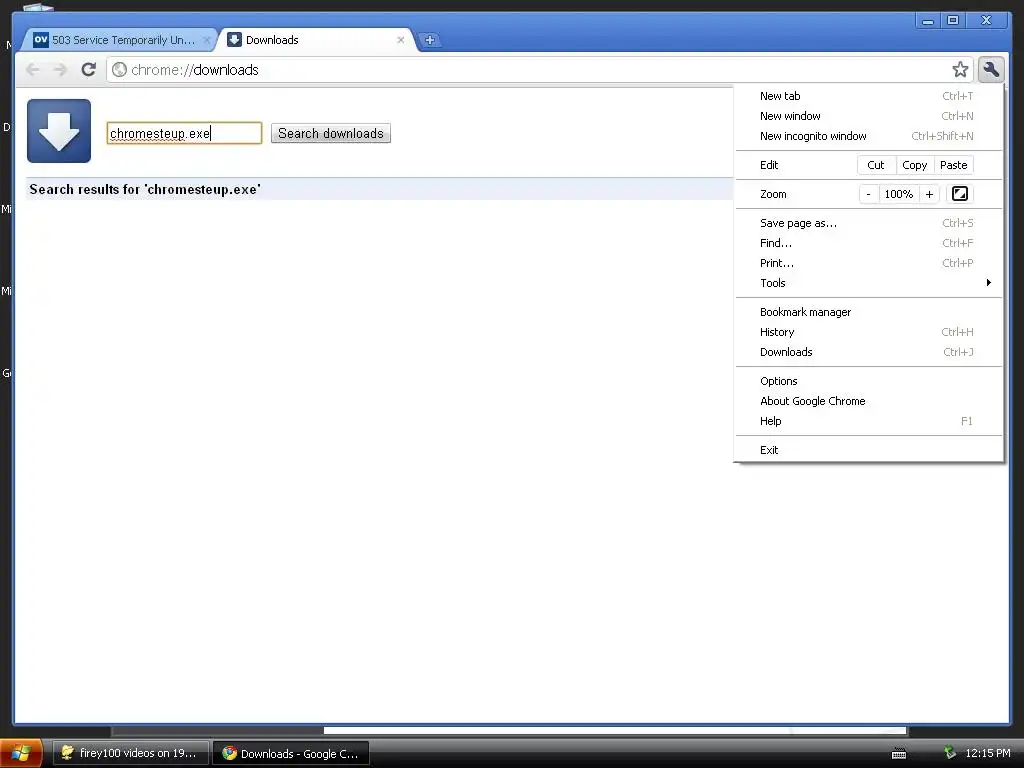This screenshot has width=1024, height=768.
Task: Click Save page as… menu item
Action: (868, 223)
